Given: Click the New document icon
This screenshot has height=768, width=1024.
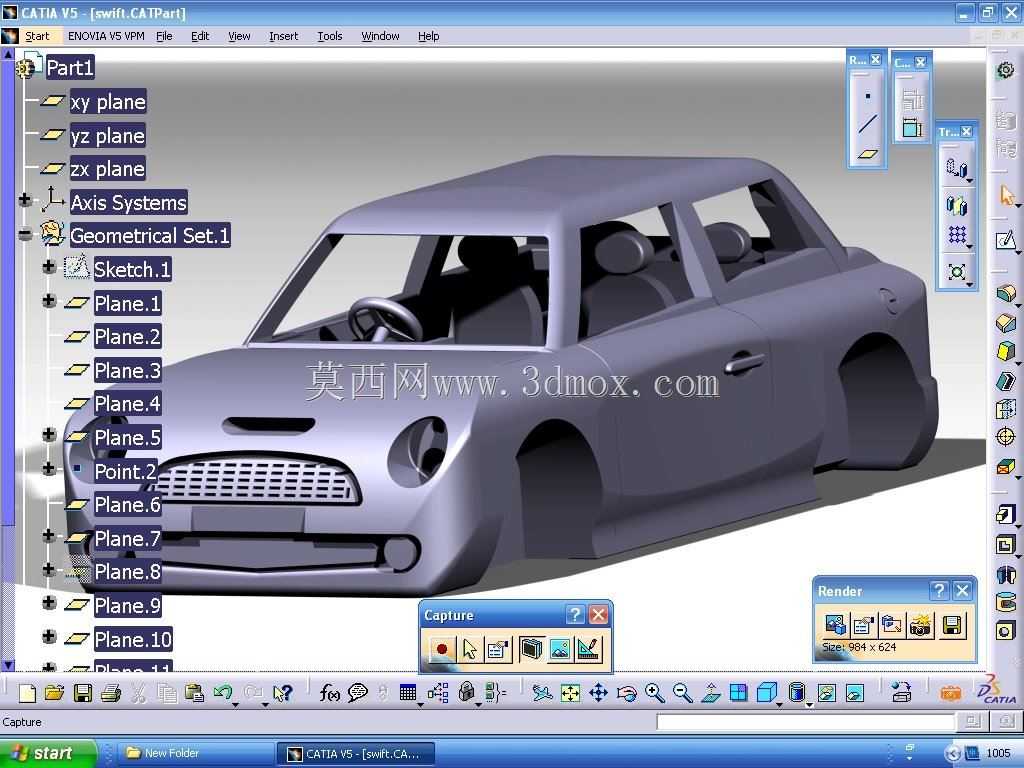Looking at the screenshot, I should pyautogui.click(x=27, y=692).
